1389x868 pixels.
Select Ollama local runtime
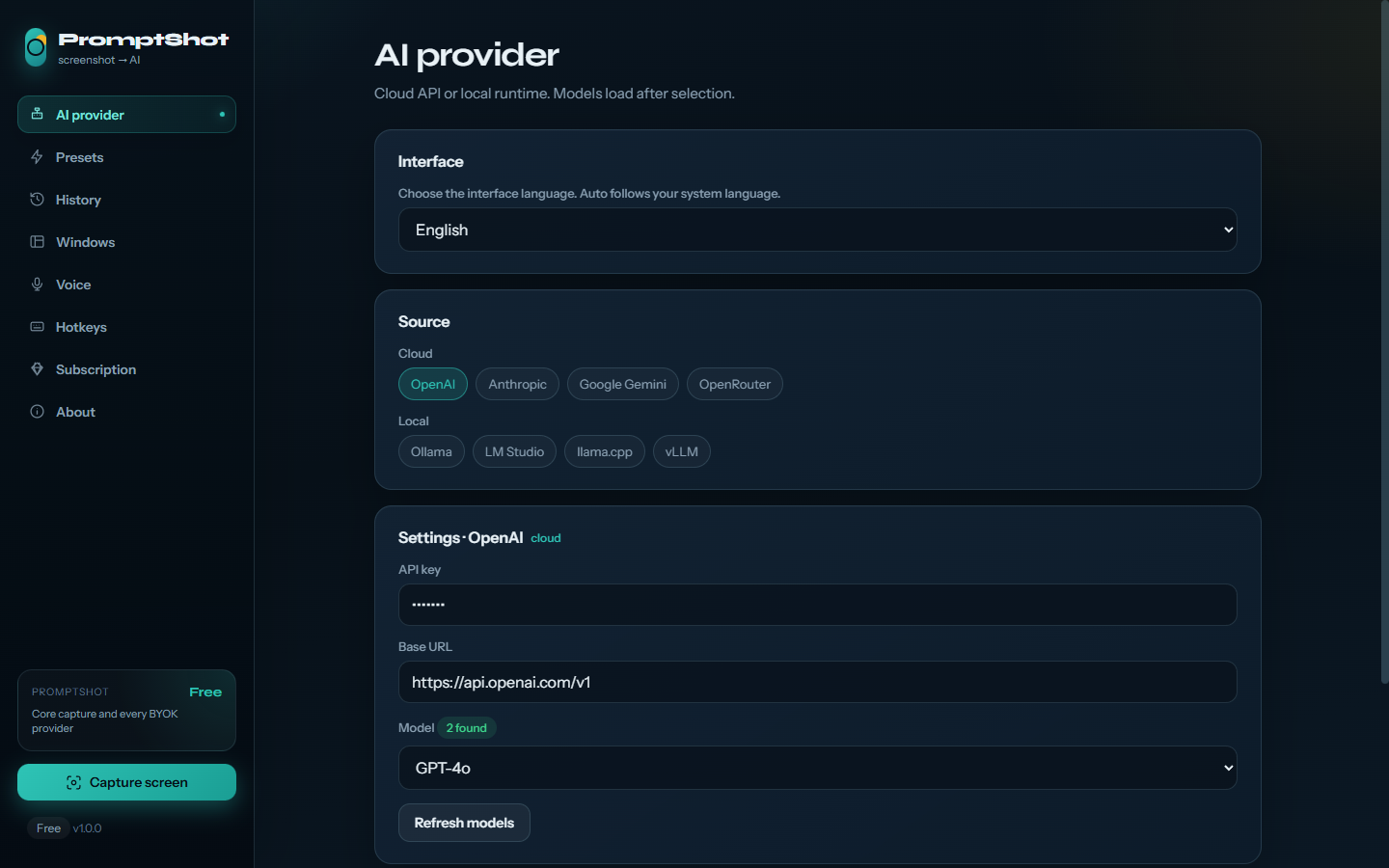tap(431, 451)
